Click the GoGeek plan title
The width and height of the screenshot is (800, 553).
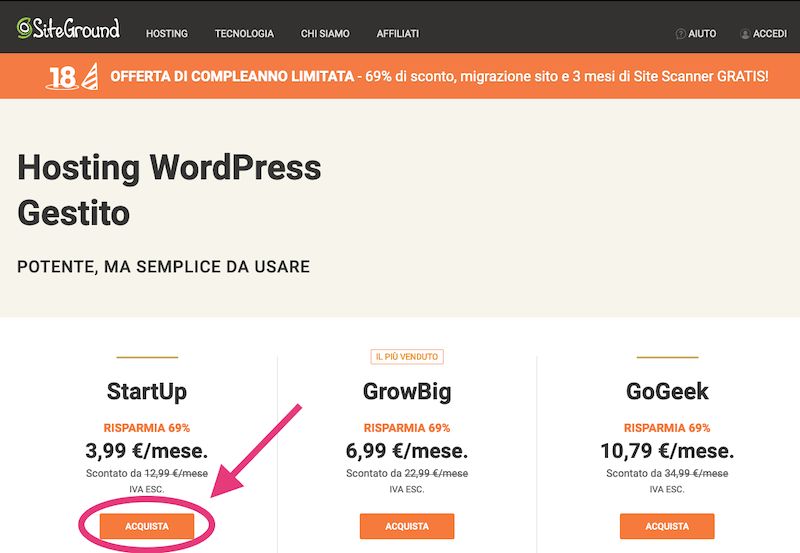667,391
